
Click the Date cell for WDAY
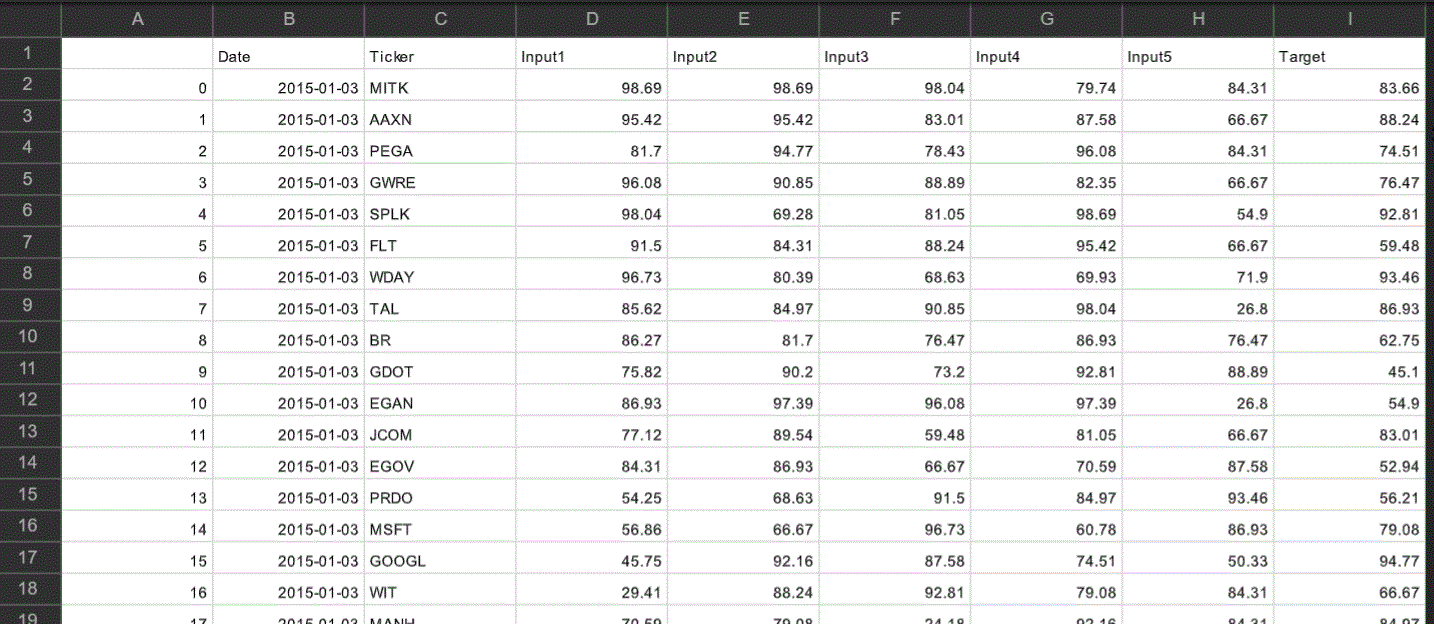coord(288,277)
